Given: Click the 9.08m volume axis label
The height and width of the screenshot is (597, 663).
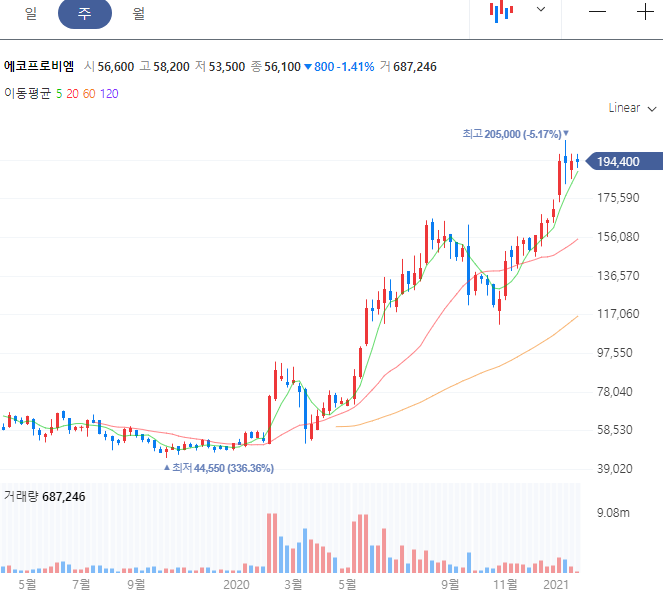Looking at the screenshot, I should coord(613,513).
